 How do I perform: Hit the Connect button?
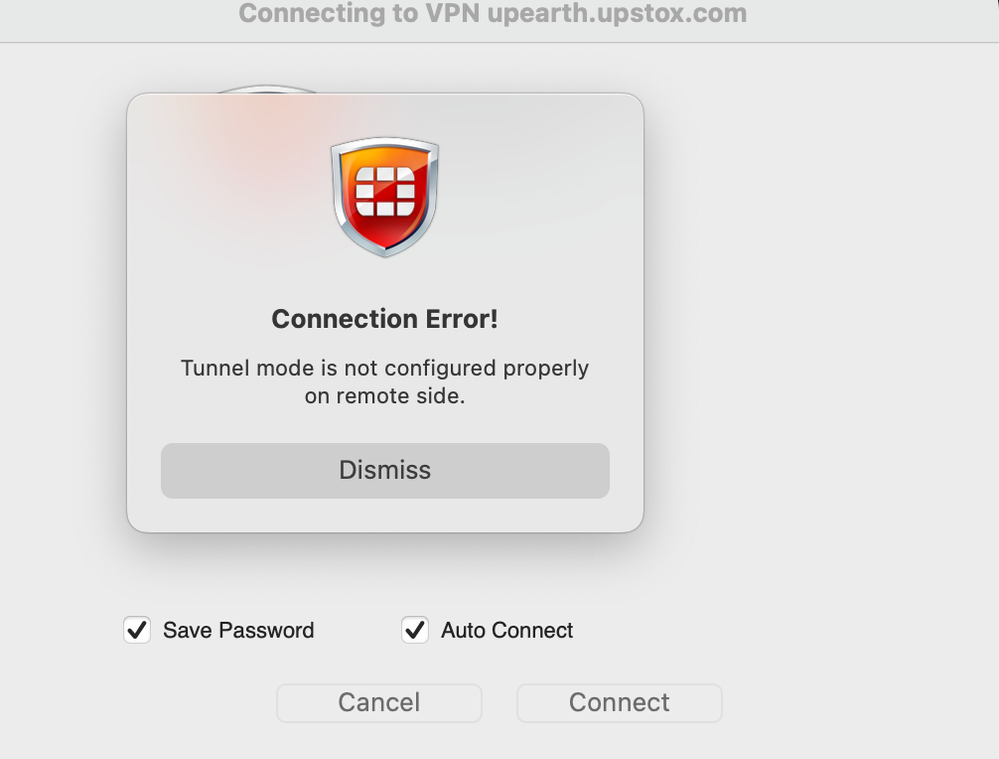point(619,703)
